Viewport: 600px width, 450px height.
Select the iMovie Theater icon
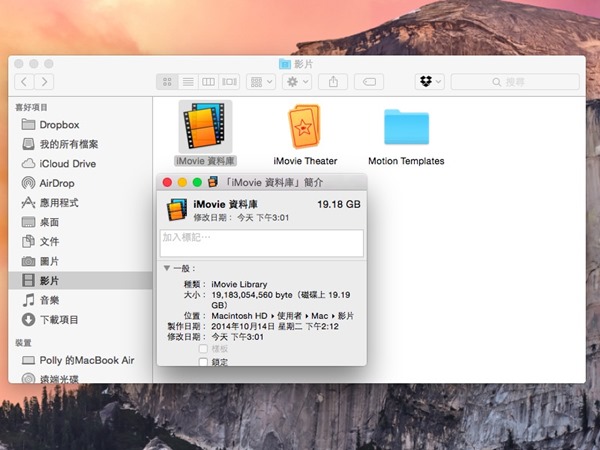coord(305,126)
